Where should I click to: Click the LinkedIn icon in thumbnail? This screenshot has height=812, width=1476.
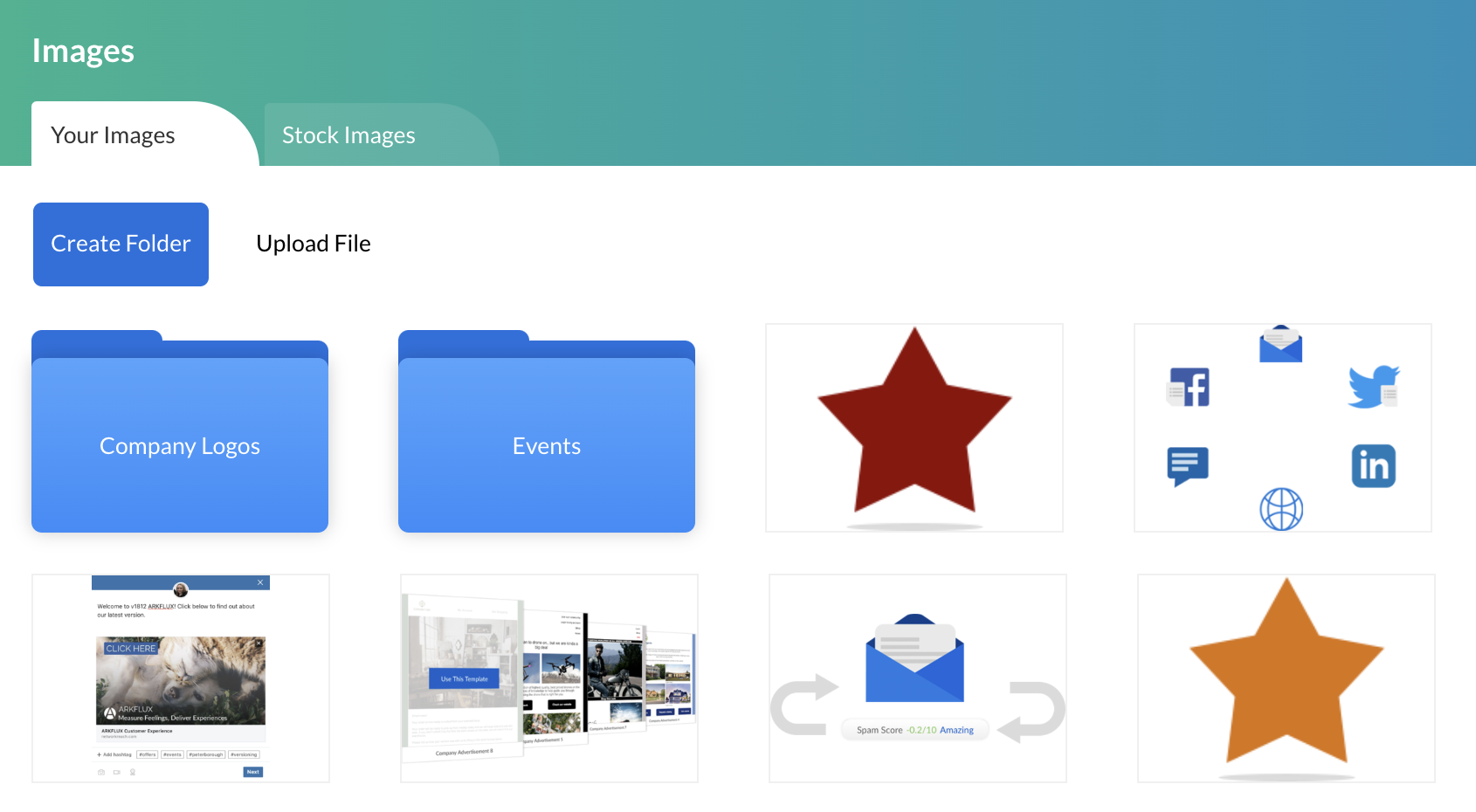coord(1373,466)
